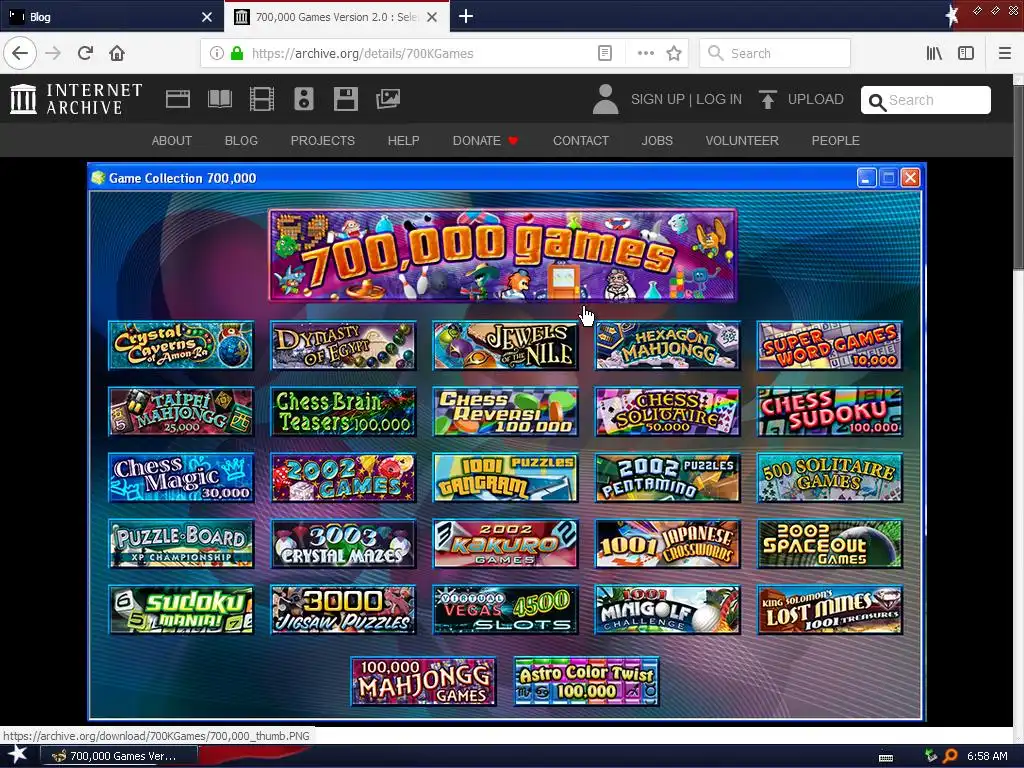
Task: Launch 2002 Kakuro Games
Action: click(505, 544)
